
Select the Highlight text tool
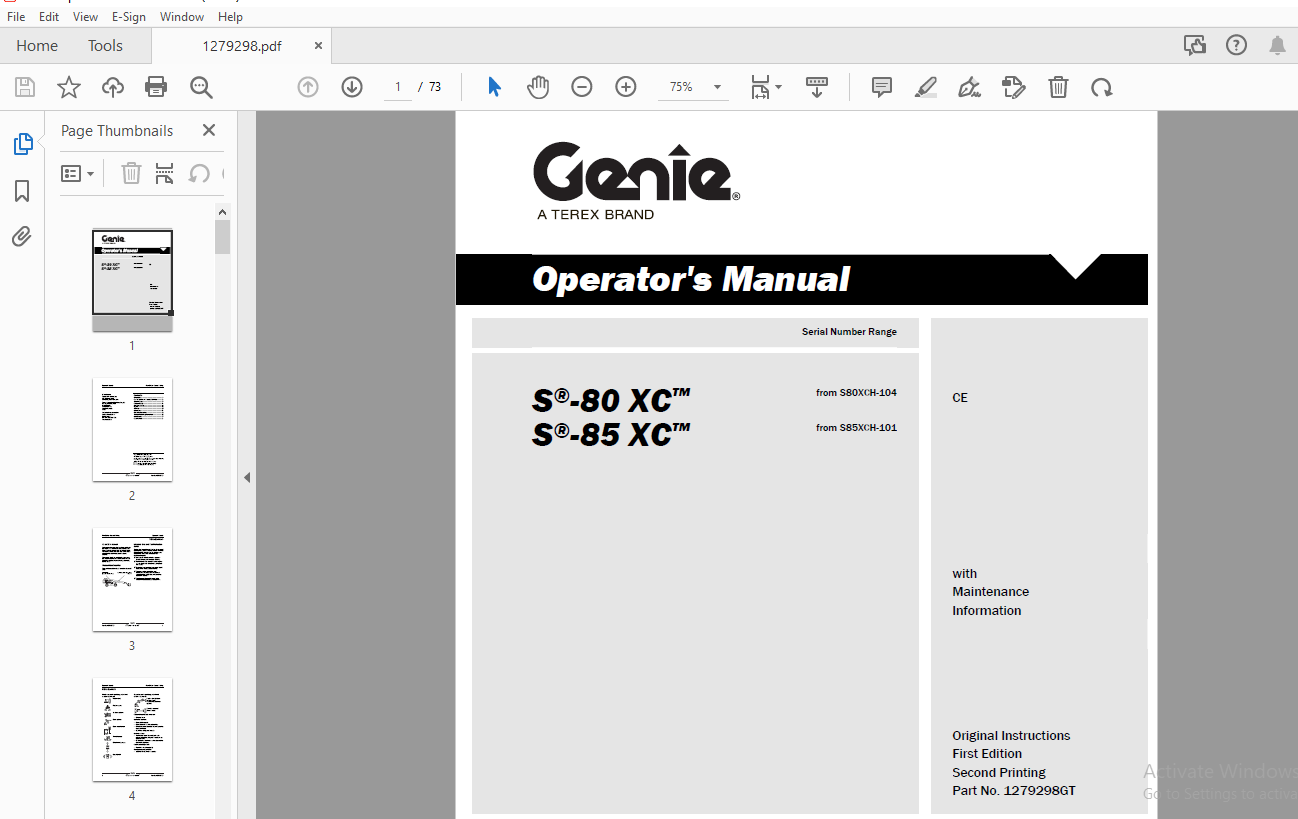coord(926,87)
